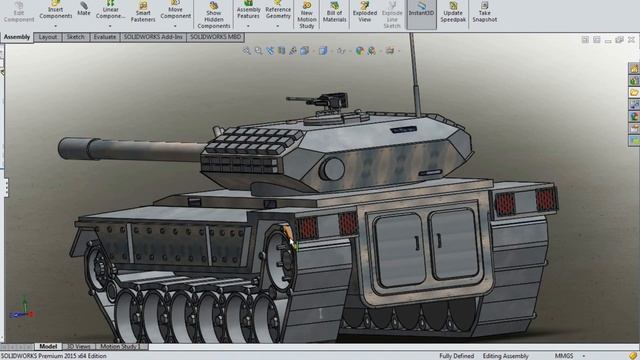
Task: Click Zoom to Fit icon
Action: tap(247, 51)
